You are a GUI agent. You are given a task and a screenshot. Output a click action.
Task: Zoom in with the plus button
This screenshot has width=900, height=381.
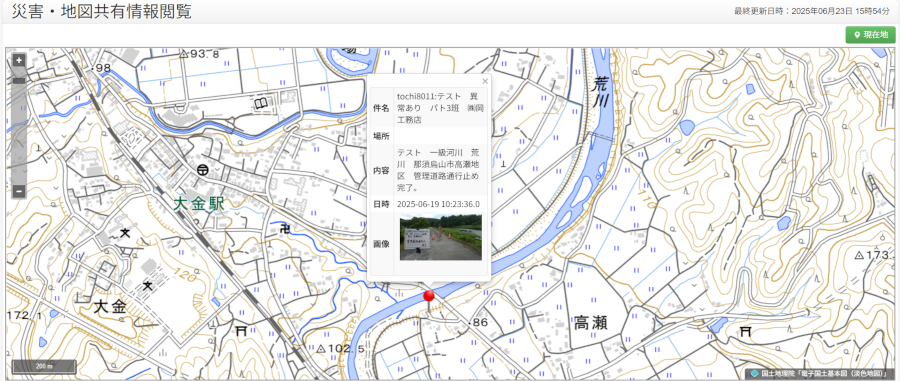coord(19,60)
